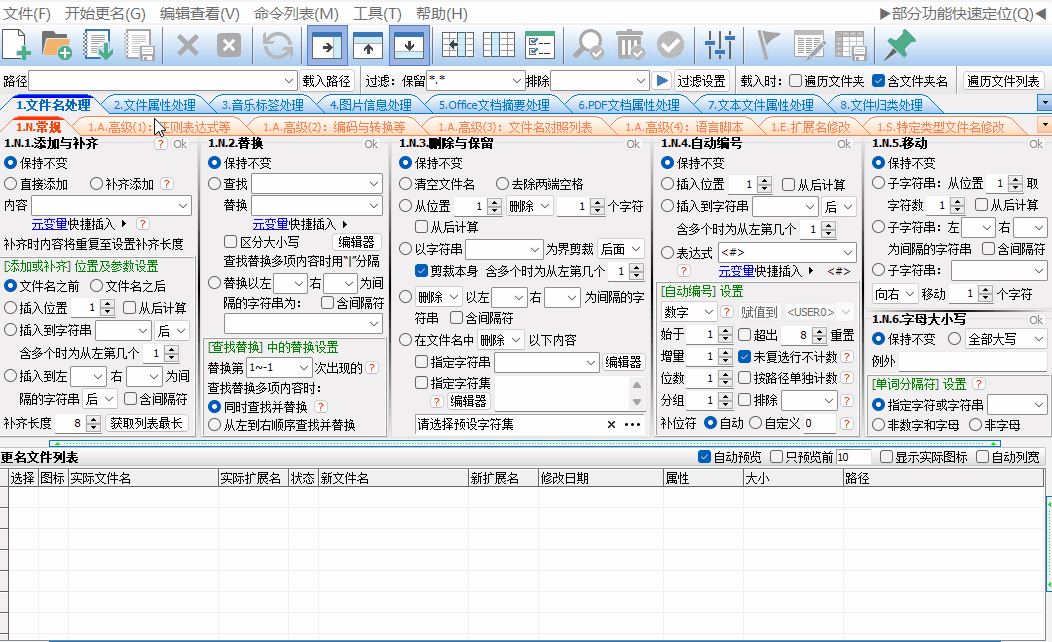Uncheck the 含文件夹名 checkbox
Screen dimensions: 1052x642
click(878, 81)
